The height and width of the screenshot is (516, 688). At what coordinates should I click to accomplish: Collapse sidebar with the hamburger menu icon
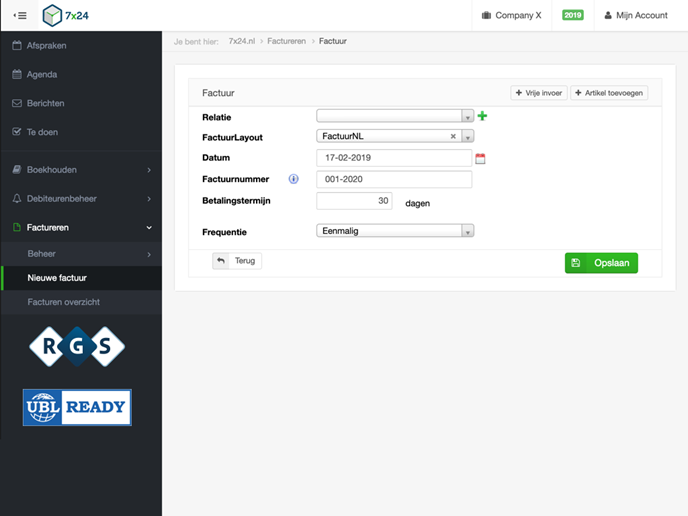20,15
